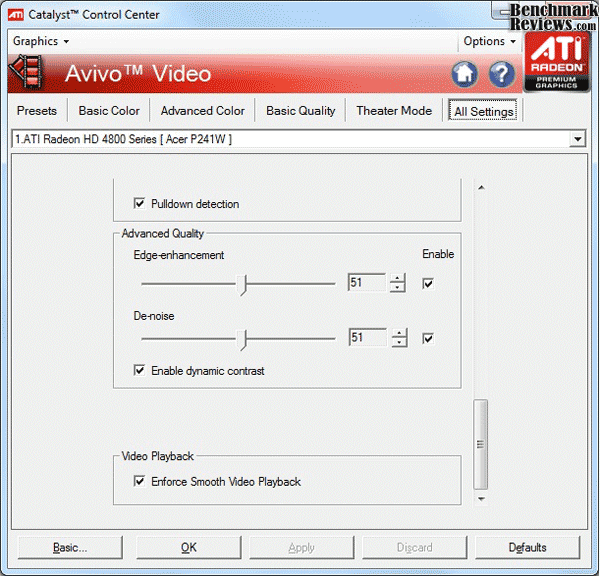This screenshot has width=600, height=576.
Task: Switch to the Presets tab
Action: 37,111
